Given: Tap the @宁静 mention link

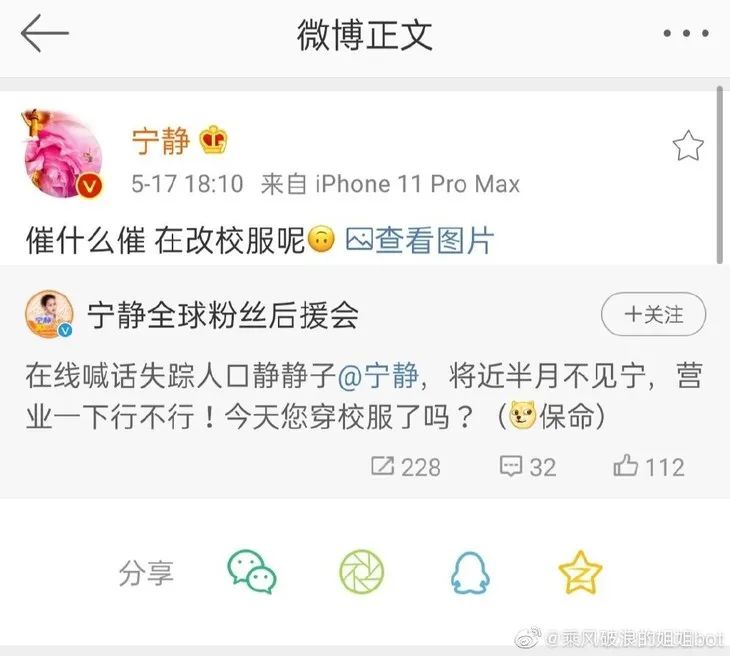Looking at the screenshot, I should pos(378,376).
